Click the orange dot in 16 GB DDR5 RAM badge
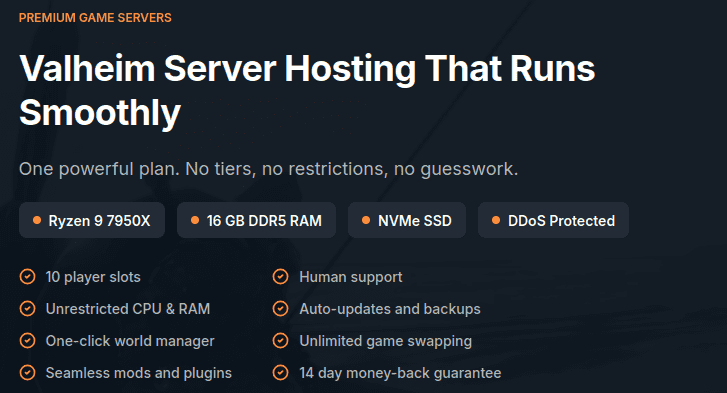Image resolution: width=727 pixels, height=393 pixels. point(195,220)
